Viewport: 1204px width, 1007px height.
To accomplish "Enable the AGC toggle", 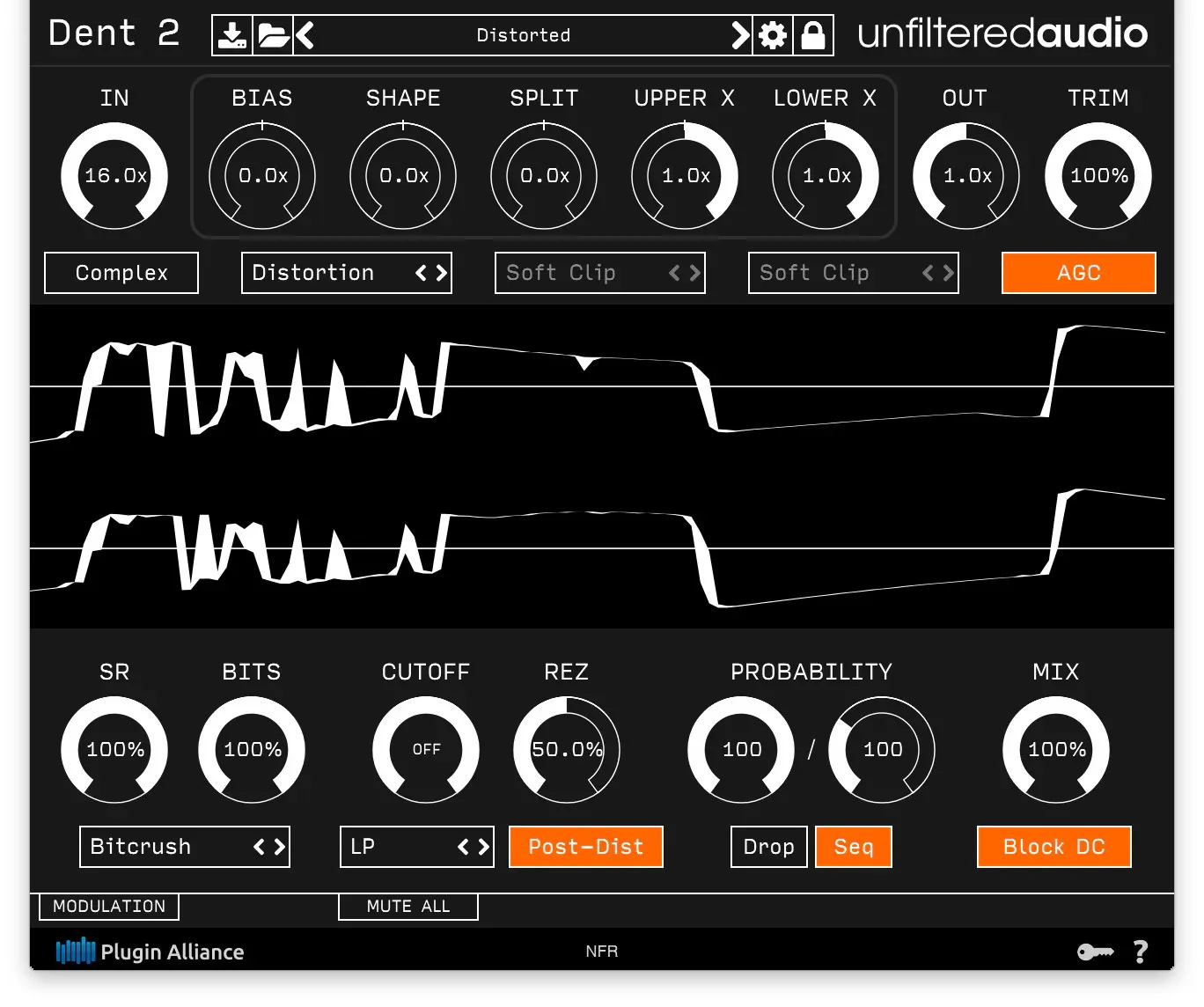I will 1078,273.
